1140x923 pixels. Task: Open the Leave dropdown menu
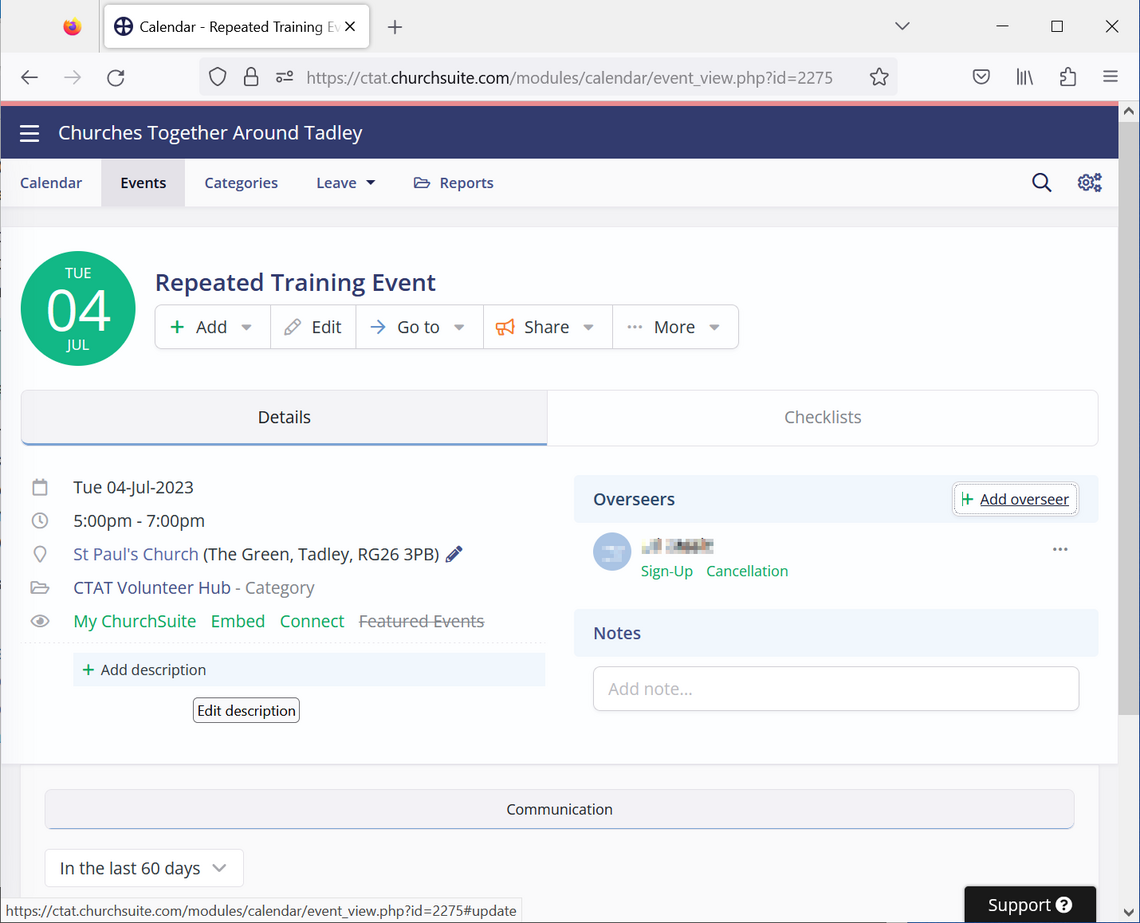(345, 183)
